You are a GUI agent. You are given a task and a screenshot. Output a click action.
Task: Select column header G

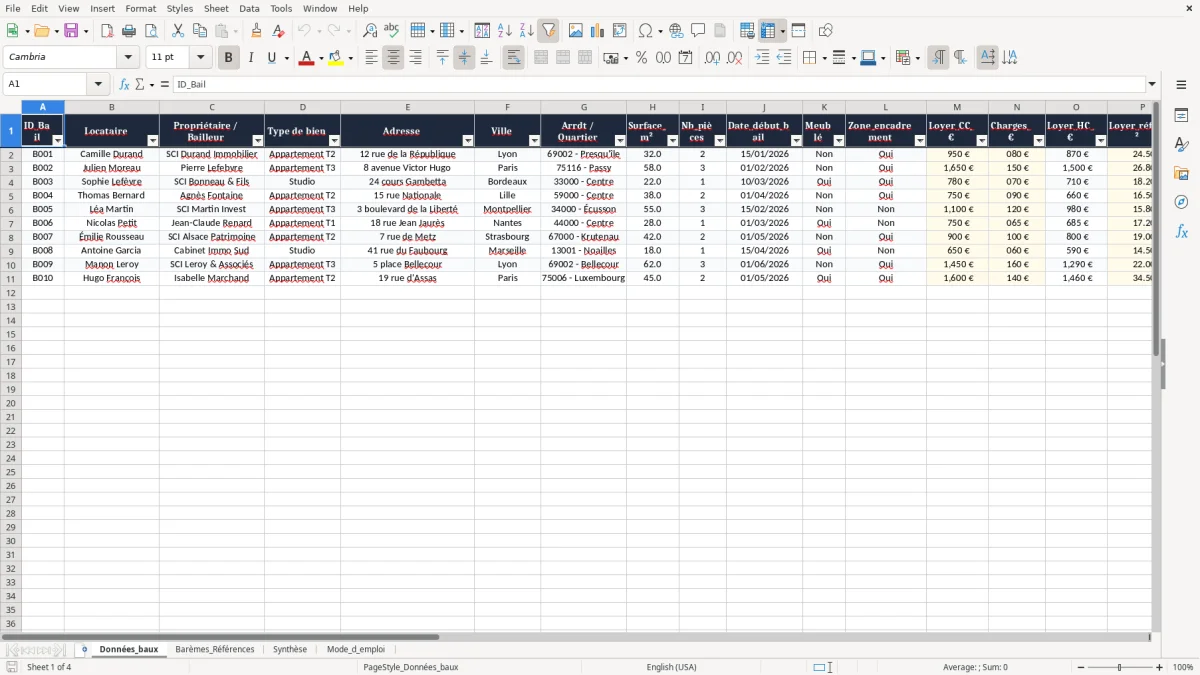point(584,107)
